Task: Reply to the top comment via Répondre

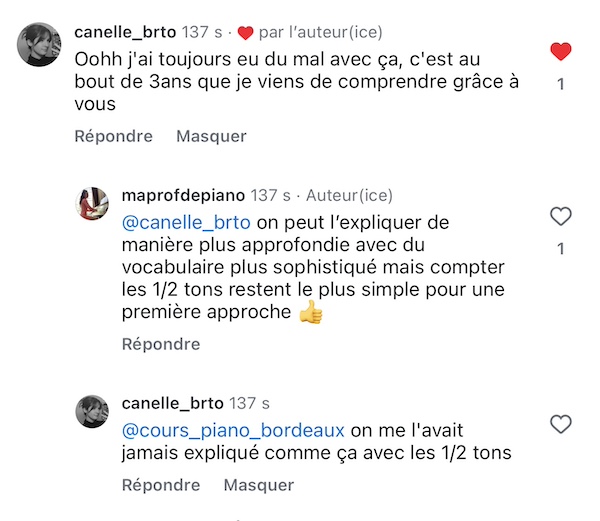Action: tap(113, 136)
